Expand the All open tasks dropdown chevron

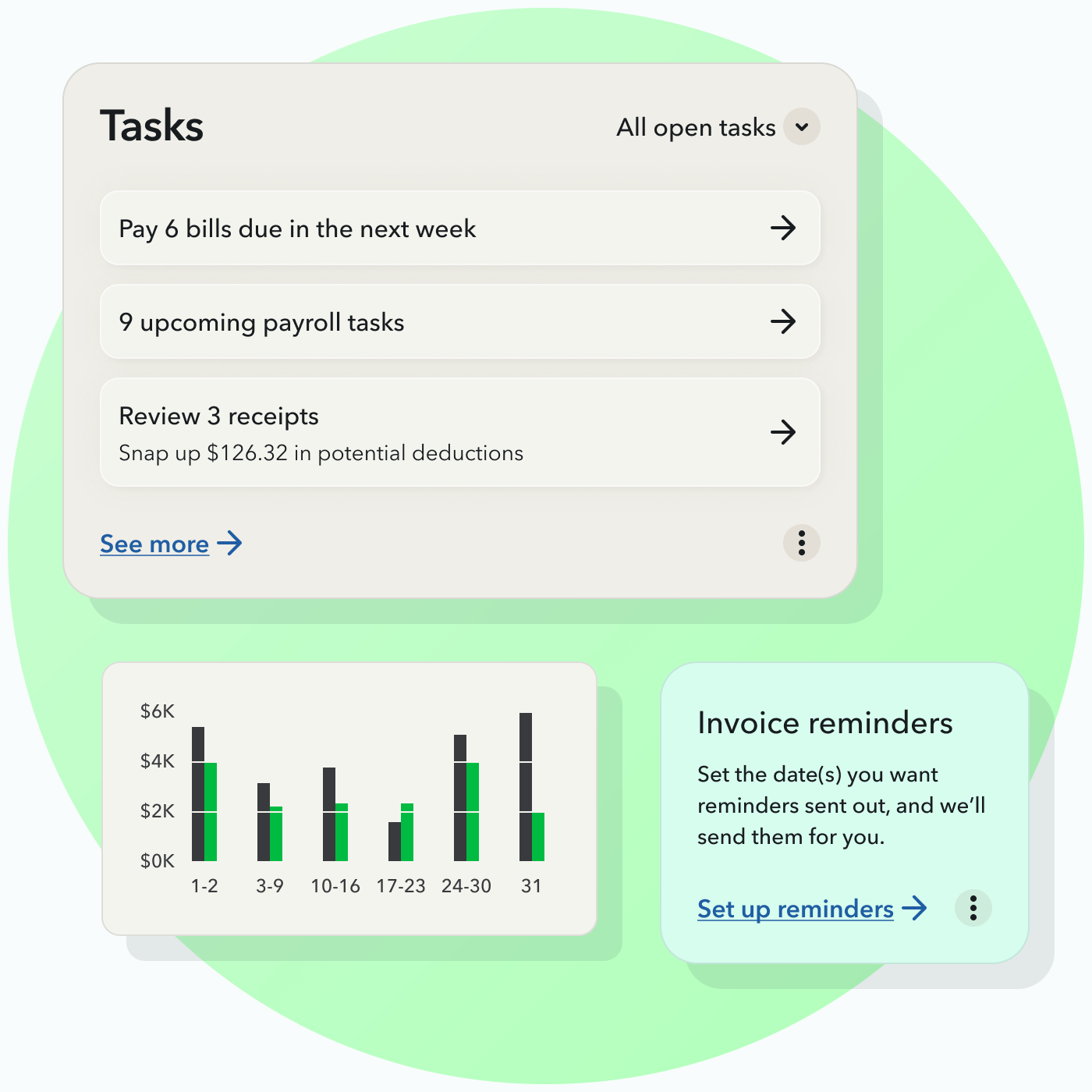click(802, 127)
